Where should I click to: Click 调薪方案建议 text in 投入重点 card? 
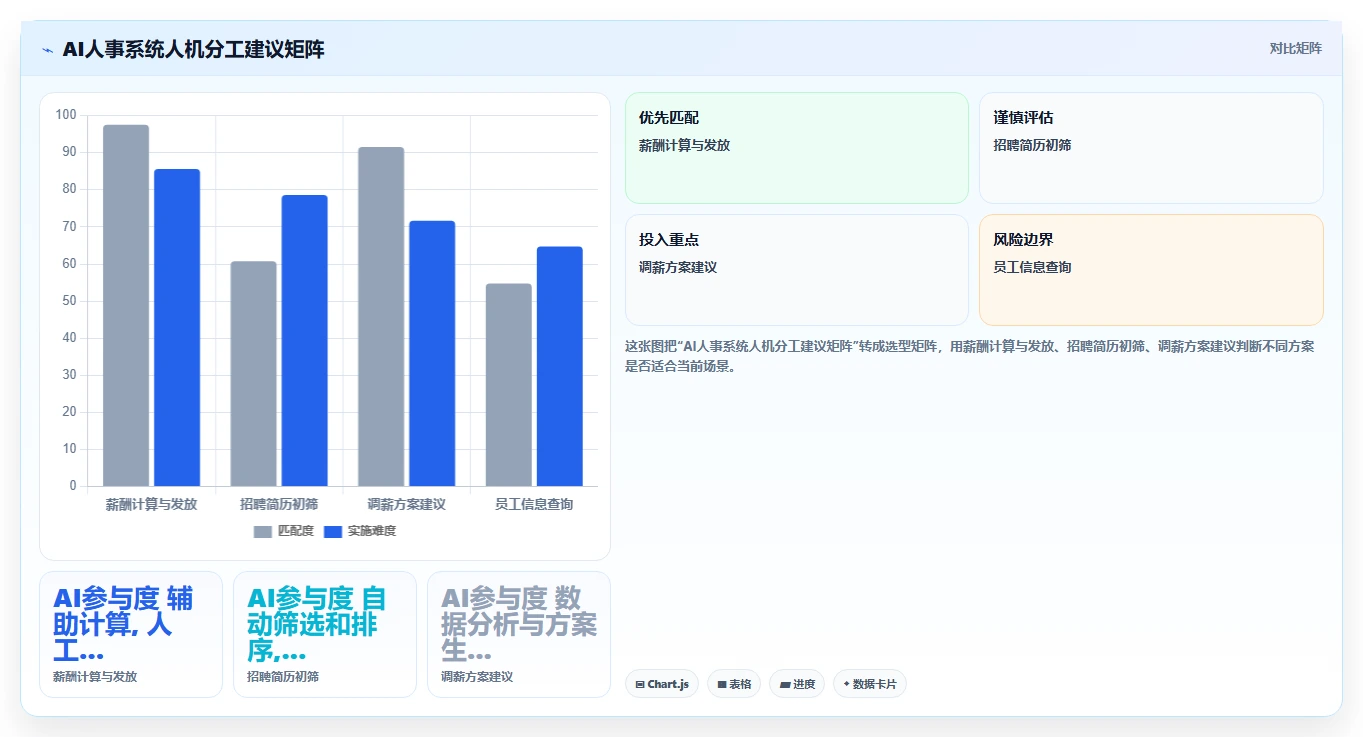coord(678,267)
